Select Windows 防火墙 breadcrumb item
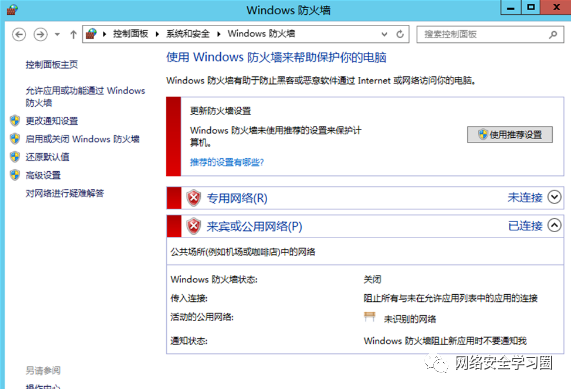This screenshot has width=571, height=389. pos(261,34)
